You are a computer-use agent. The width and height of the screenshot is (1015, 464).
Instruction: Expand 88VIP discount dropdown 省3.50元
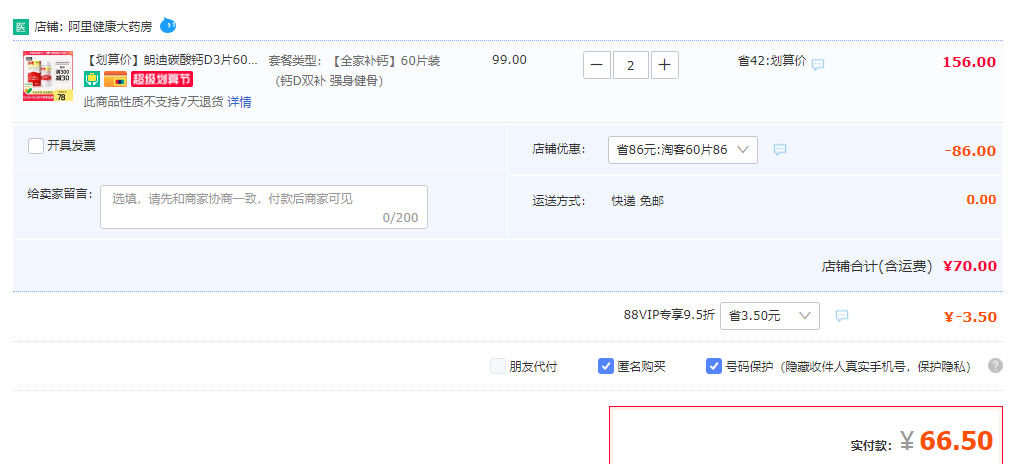pos(770,316)
